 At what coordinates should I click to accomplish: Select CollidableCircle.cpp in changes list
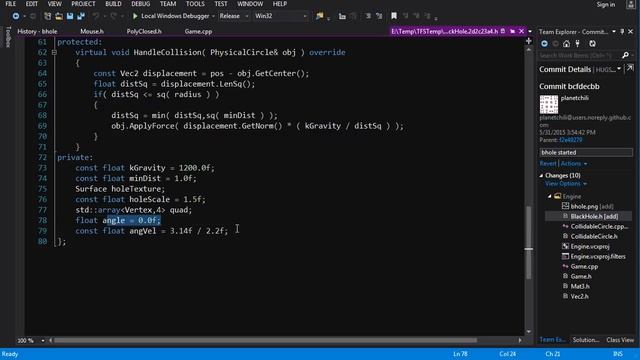click(x=595, y=227)
